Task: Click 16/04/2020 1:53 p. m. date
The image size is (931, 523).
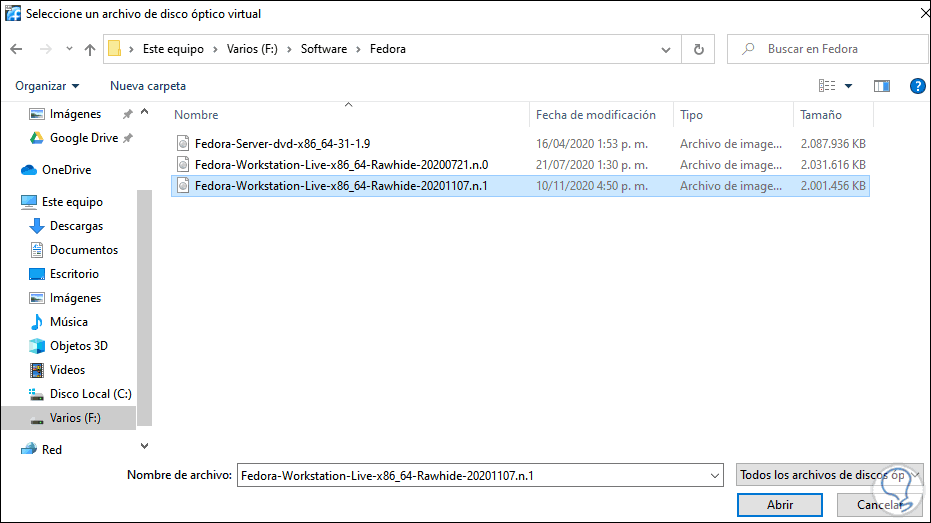Action: coord(591,144)
